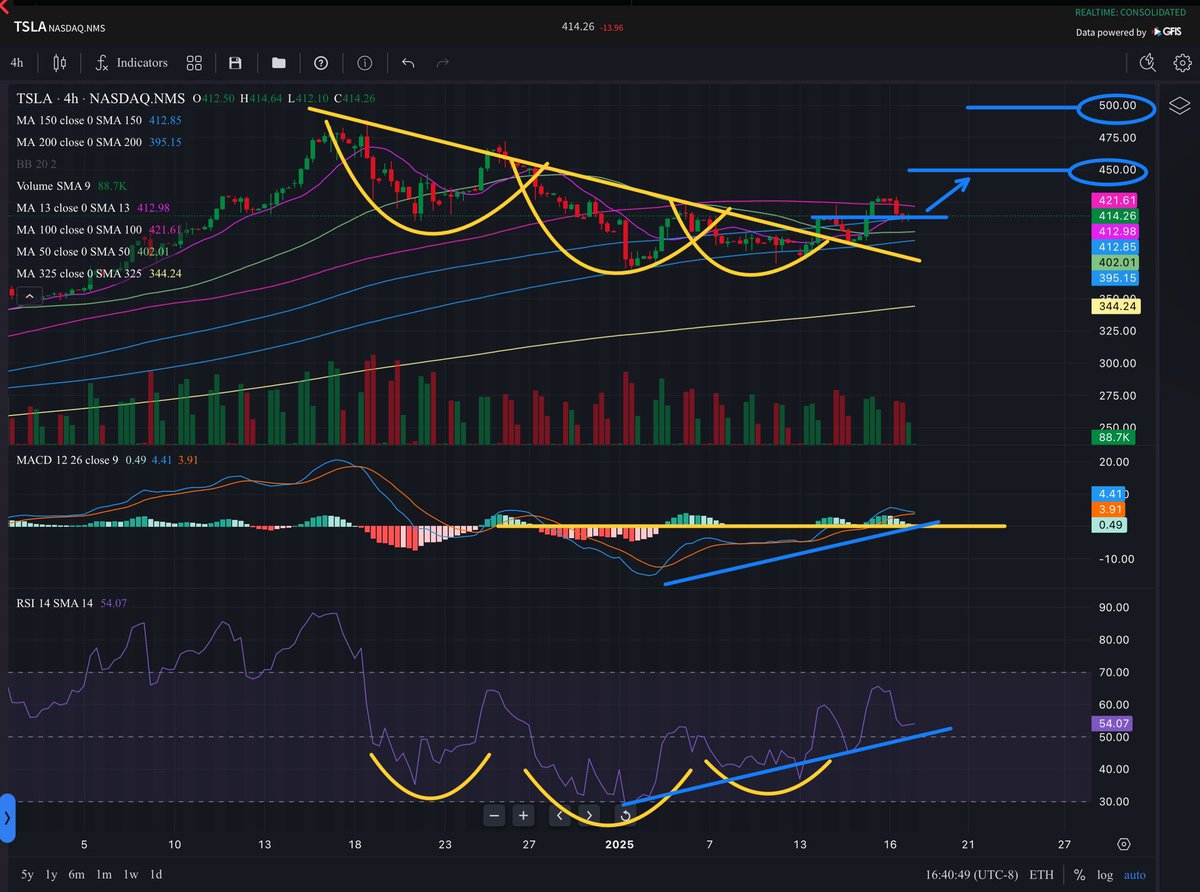Select the 1d date range

point(156,874)
